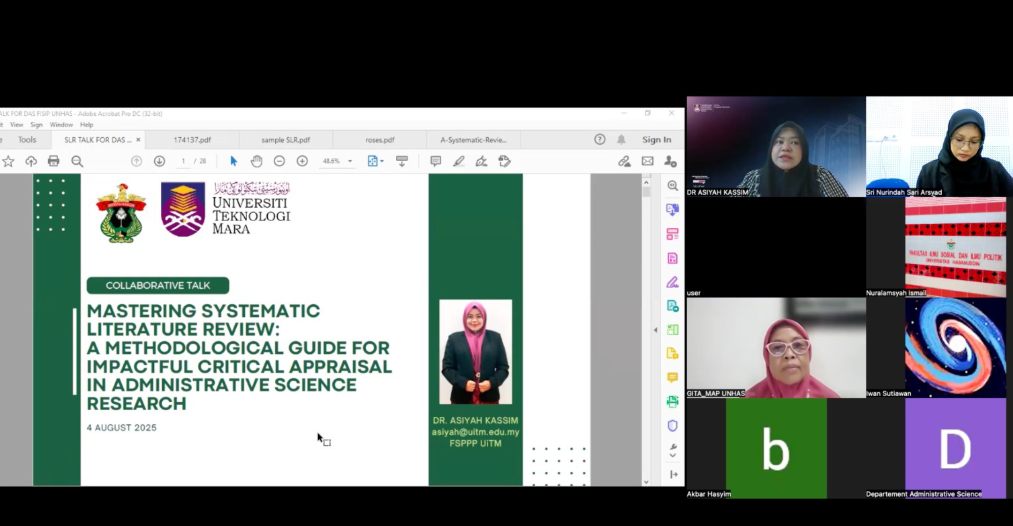Click the zoom out minus button
The image size is (1013, 526).
pyautogui.click(x=279, y=161)
